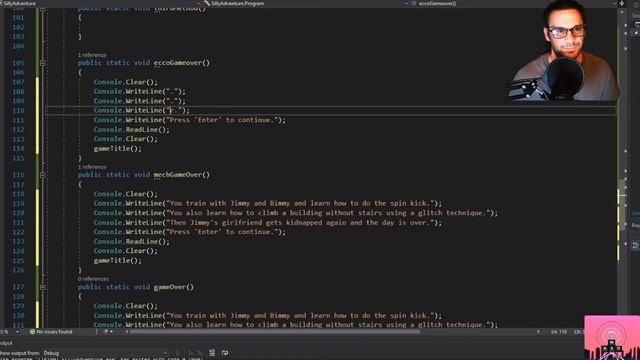Viewport: 640px width, 360px height.
Task: Open the Show output from Debug dropdown
Action: [x=106, y=353]
